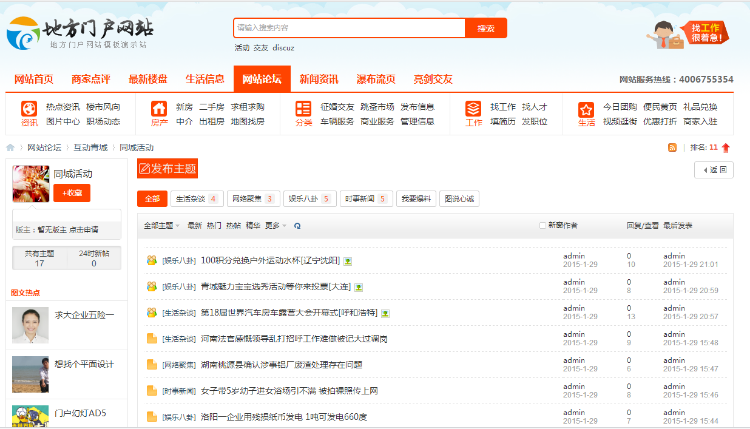Click the 房产 house category icon
This screenshot has width=750, height=429.
pyautogui.click(x=159, y=109)
